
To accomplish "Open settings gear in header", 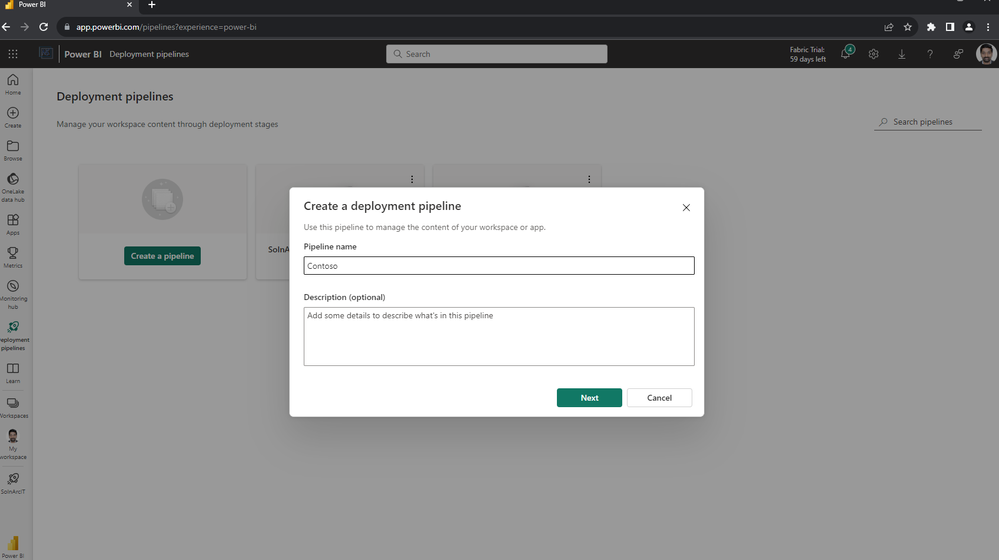I will coord(873,54).
